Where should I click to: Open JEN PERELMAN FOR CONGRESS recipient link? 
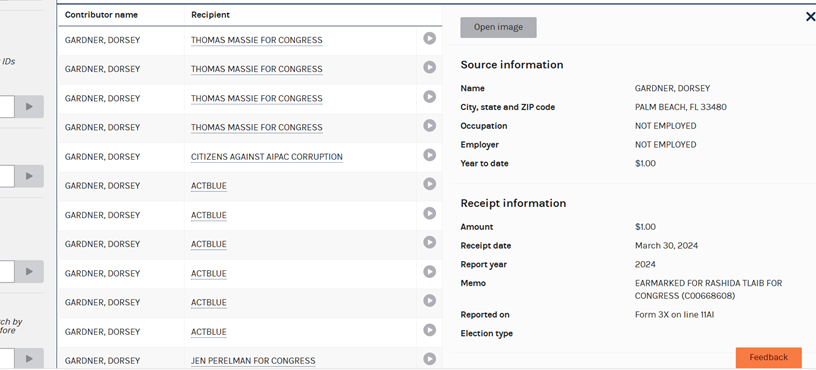coord(253,361)
